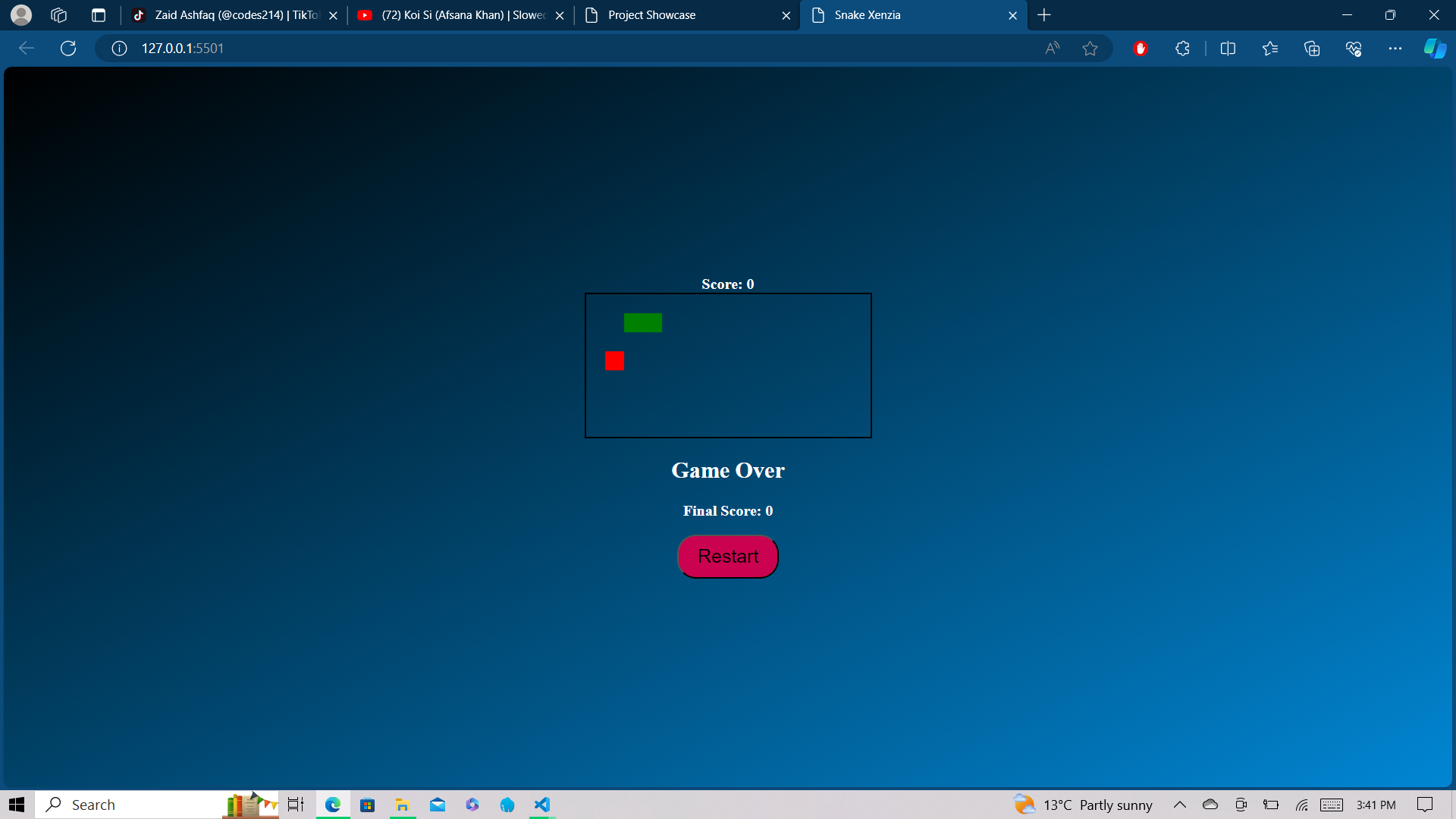Click the Restart game button
Screen dimensions: 1456x819
coord(727,557)
